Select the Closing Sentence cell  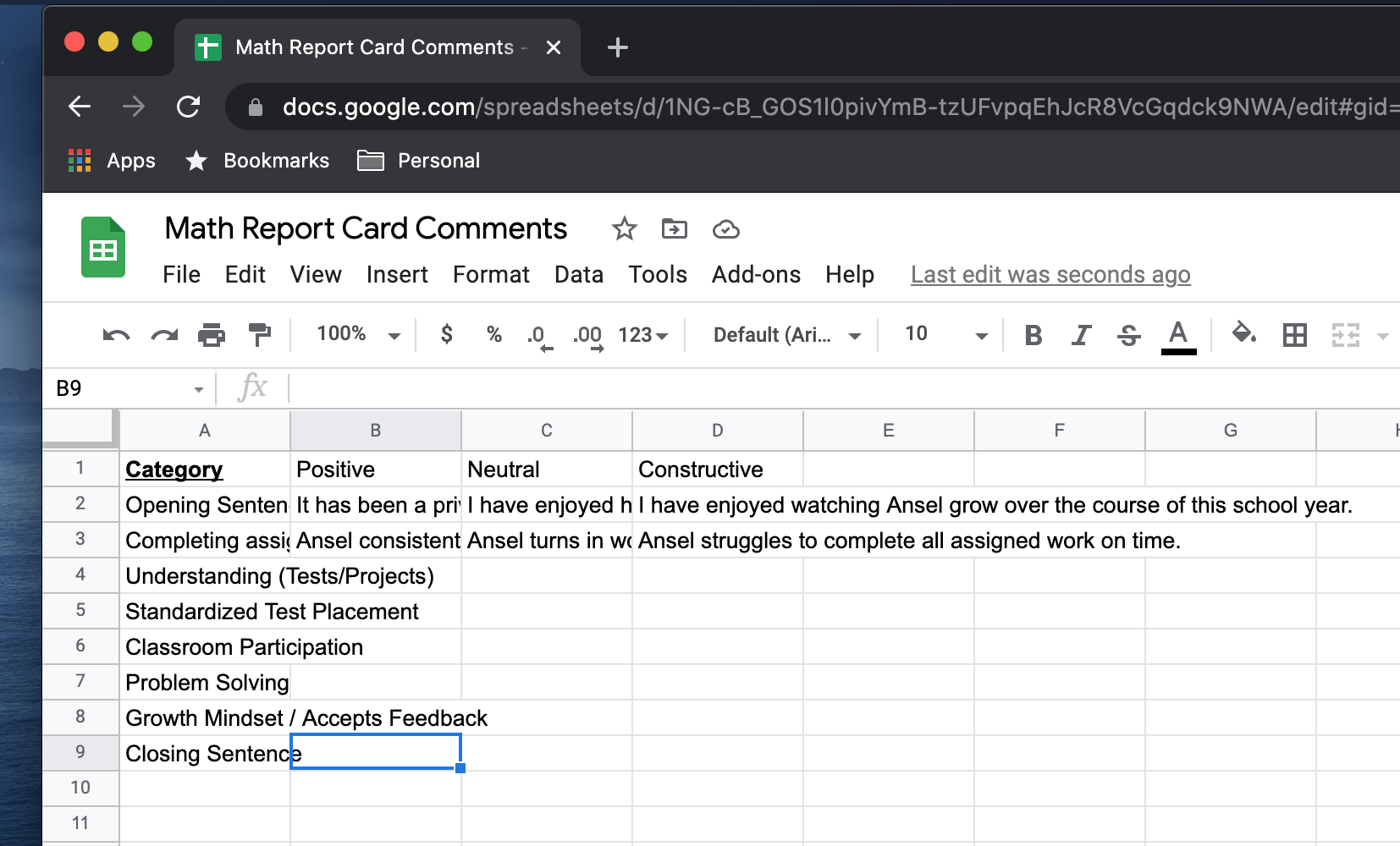(x=205, y=753)
